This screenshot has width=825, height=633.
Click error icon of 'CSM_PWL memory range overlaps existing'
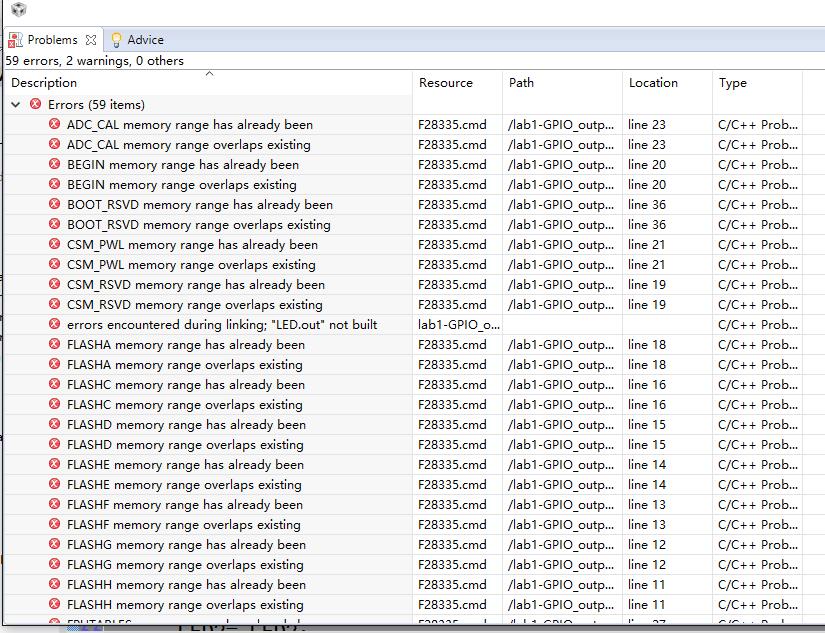click(x=54, y=264)
